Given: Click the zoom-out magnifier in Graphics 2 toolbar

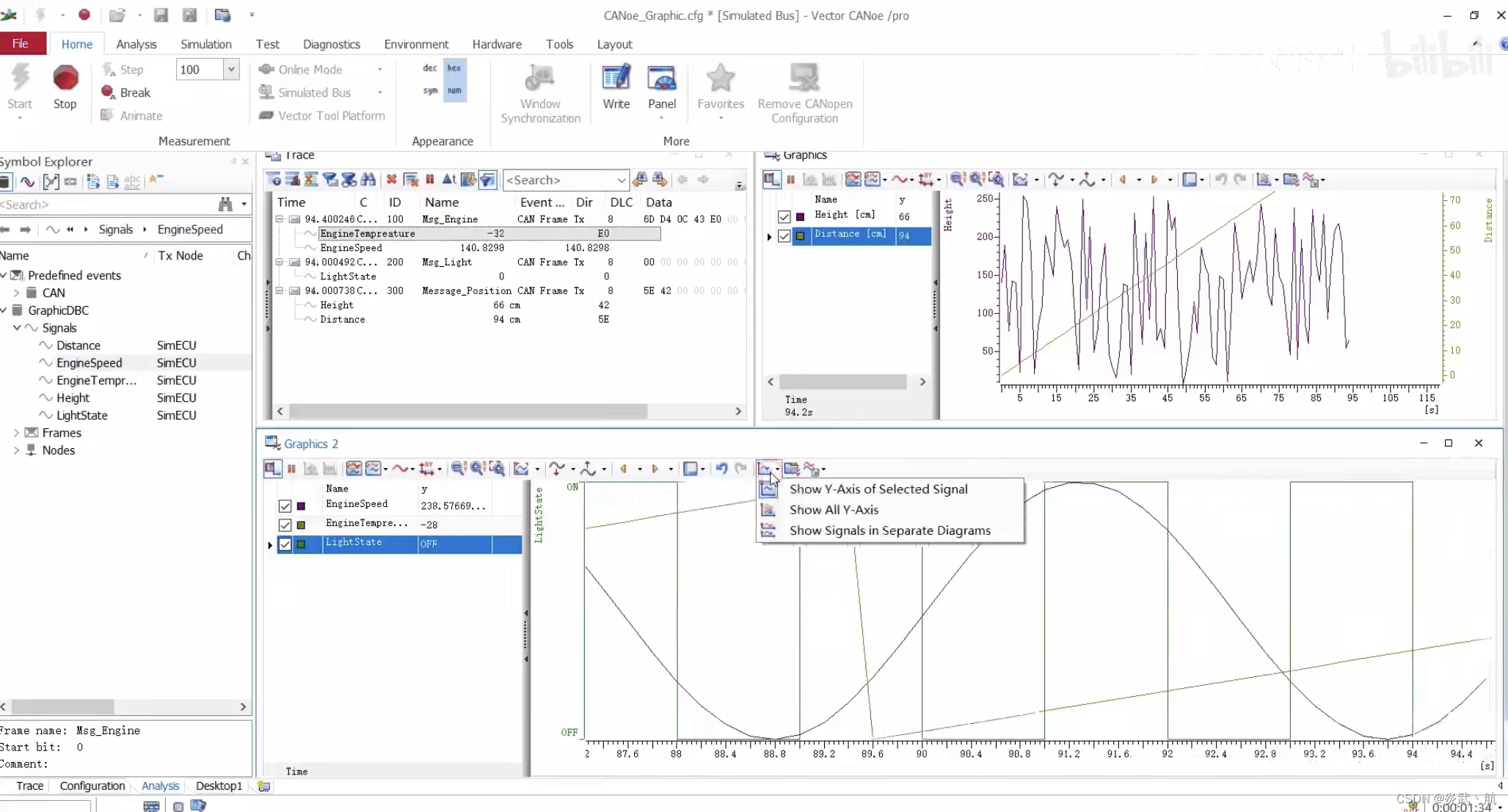Looking at the screenshot, I should click(458, 469).
